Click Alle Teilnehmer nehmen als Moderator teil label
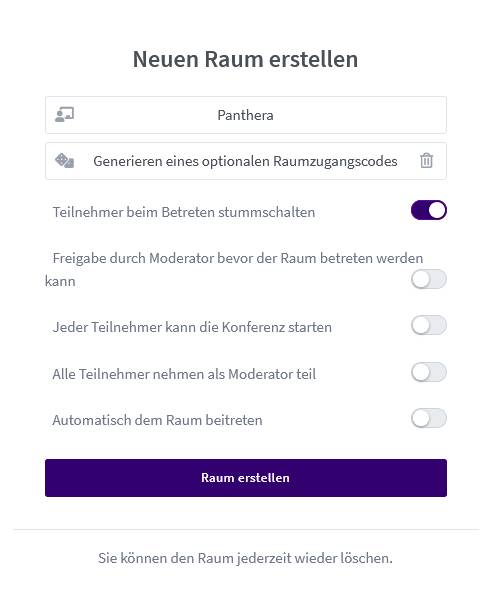 click(184, 374)
